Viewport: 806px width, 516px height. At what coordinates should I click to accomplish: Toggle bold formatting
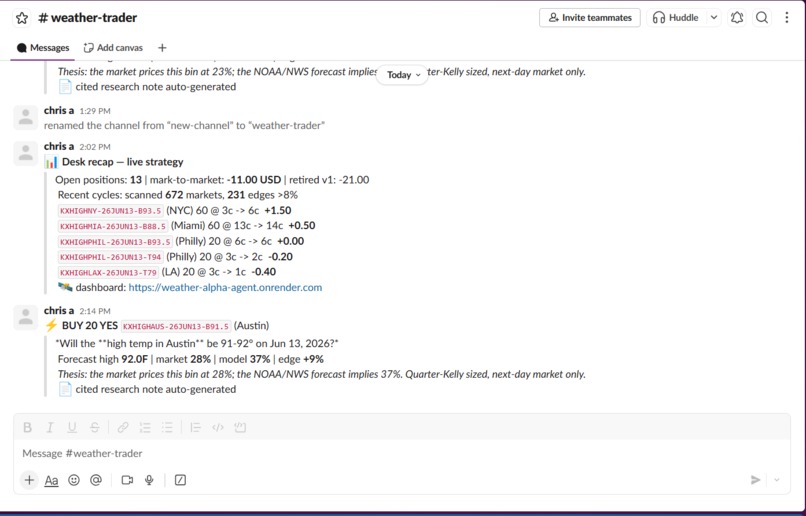point(28,427)
